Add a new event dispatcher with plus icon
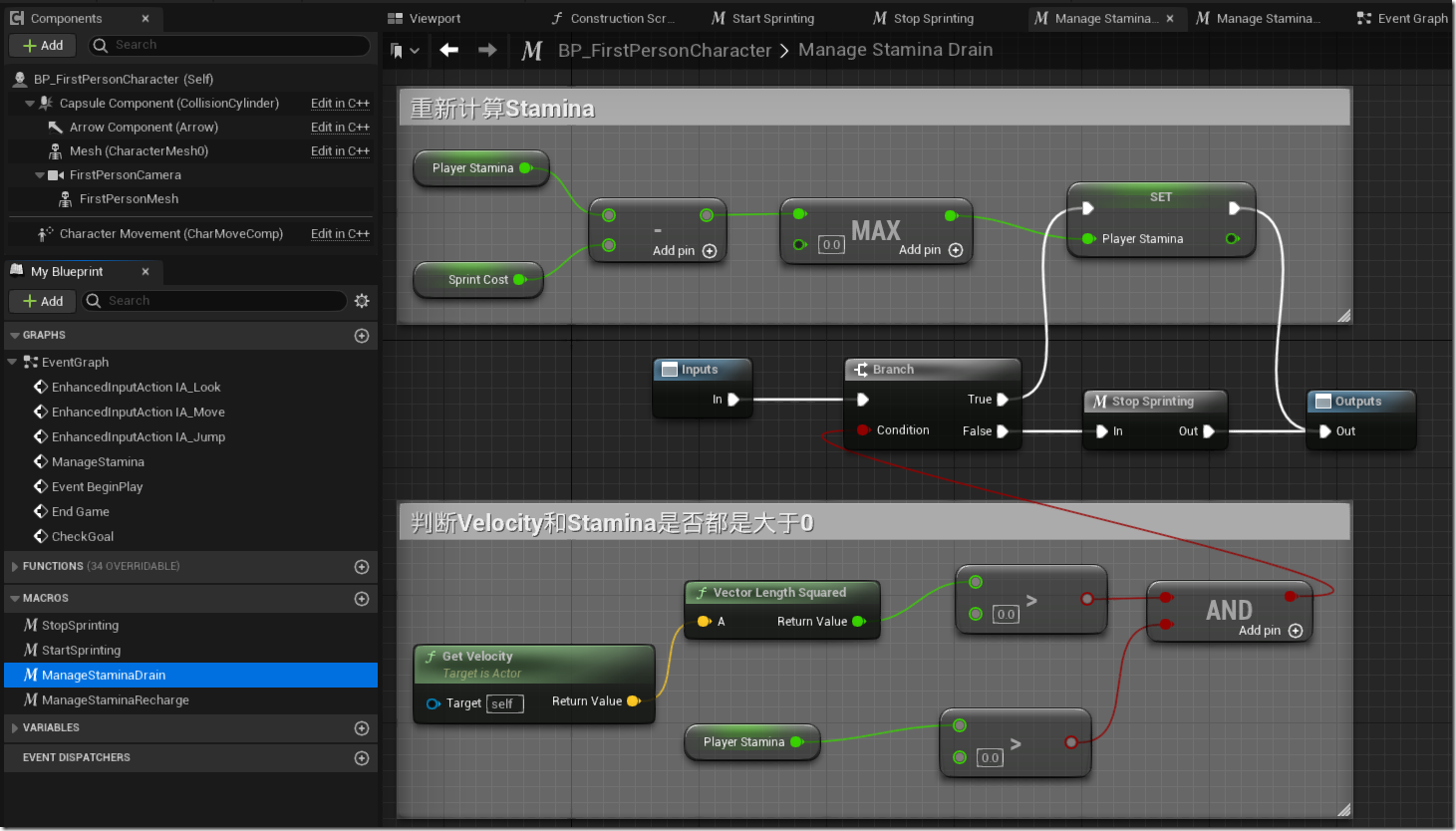This screenshot has width=1456, height=831. [362, 758]
